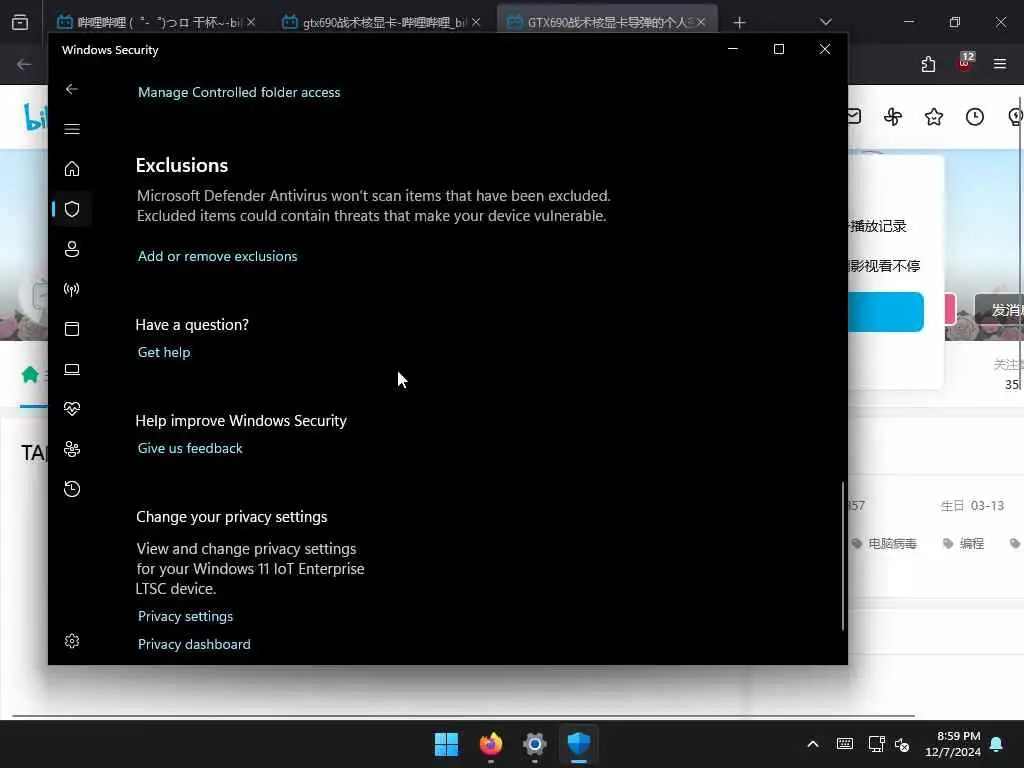The height and width of the screenshot is (768, 1024).
Task: Go back in Windows Security
Action: click(72, 89)
